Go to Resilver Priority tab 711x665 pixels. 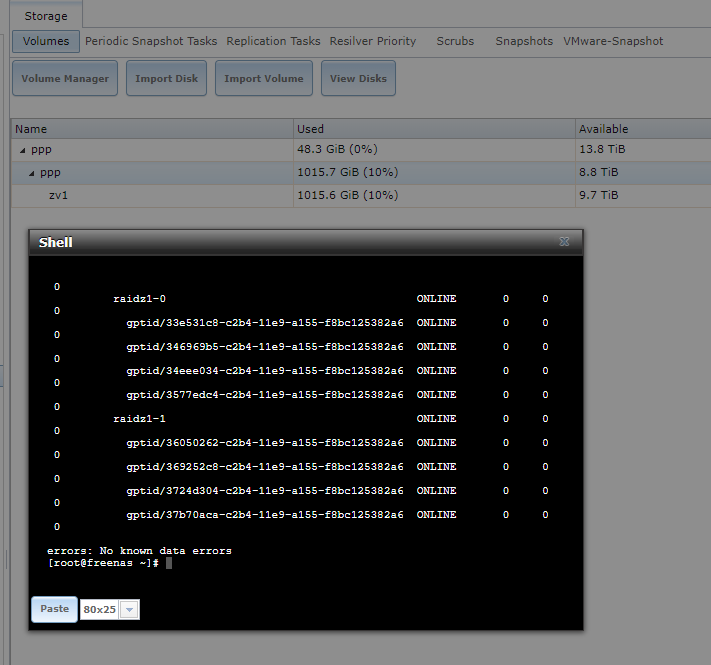tap(373, 41)
